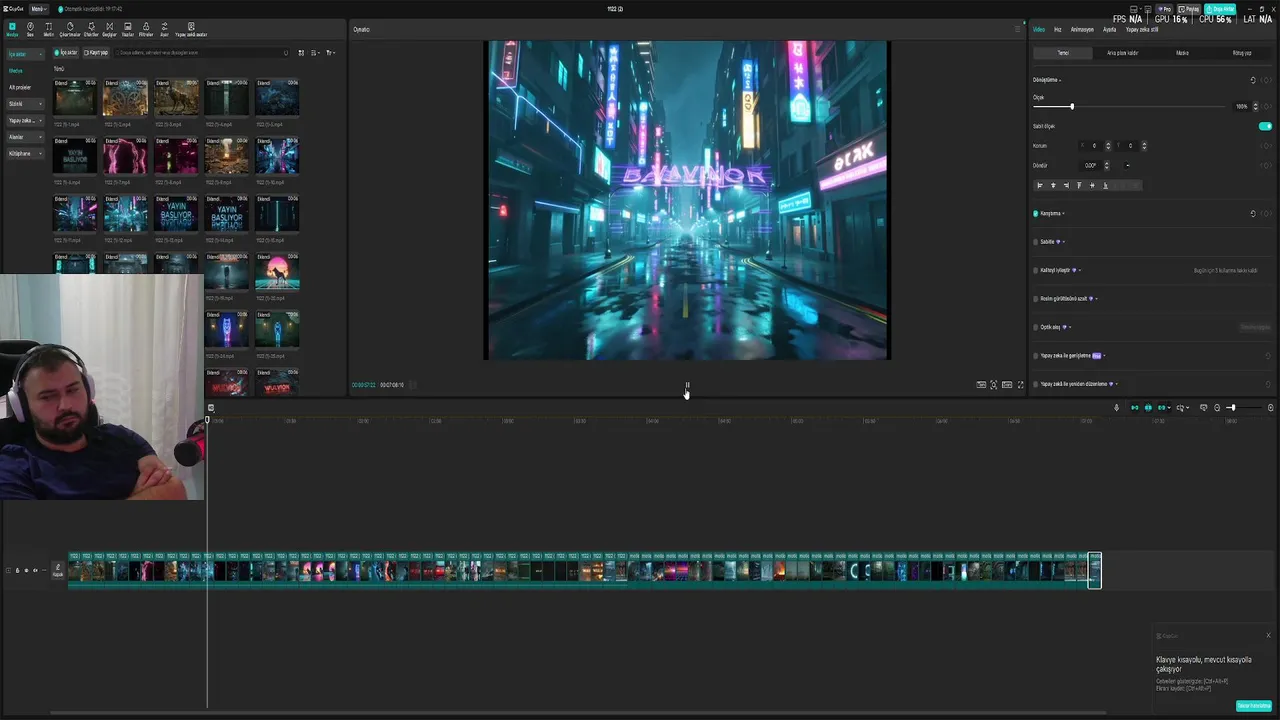Click align left icon in alignment row
The height and width of the screenshot is (720, 1280).
pos(1040,185)
